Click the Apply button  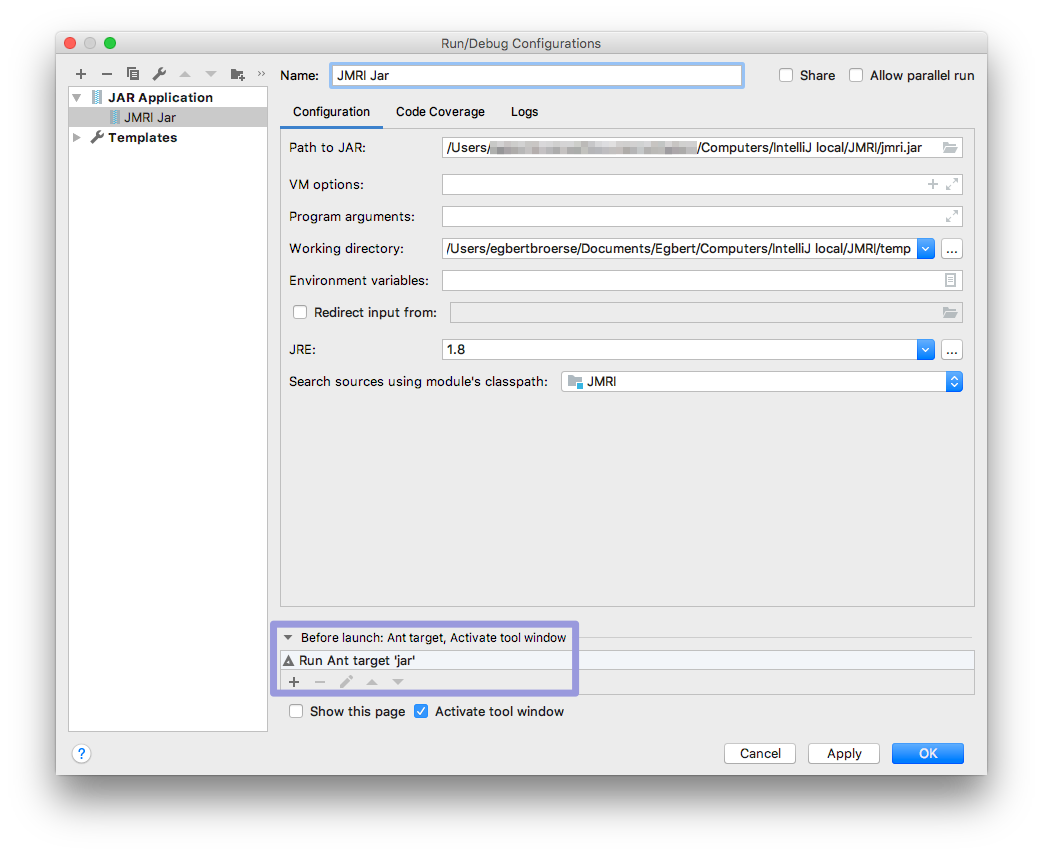(x=843, y=753)
